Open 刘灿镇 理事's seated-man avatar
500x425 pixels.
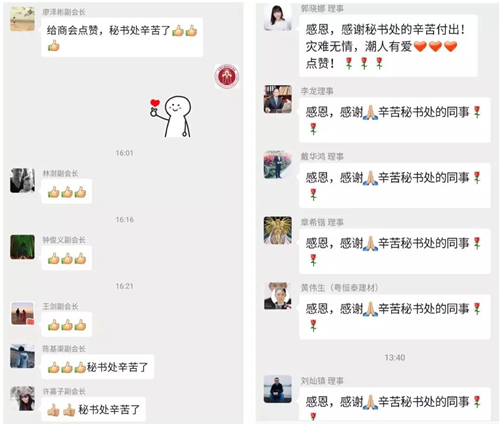pos(278,389)
